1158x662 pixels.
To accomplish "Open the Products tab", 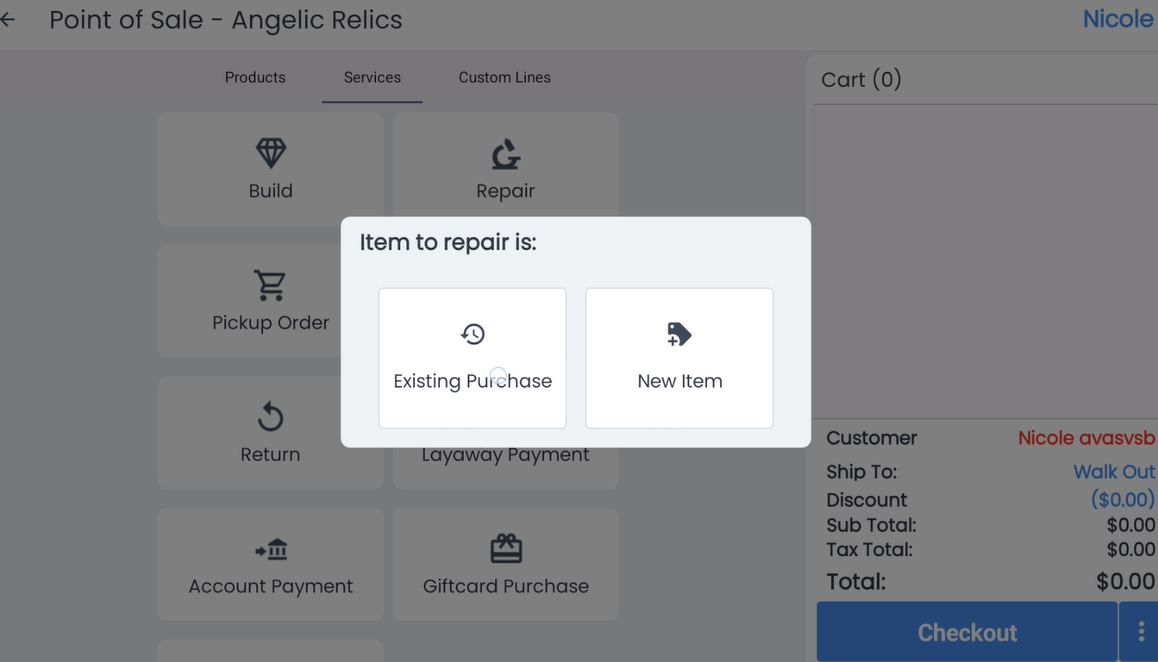I will pos(255,78).
